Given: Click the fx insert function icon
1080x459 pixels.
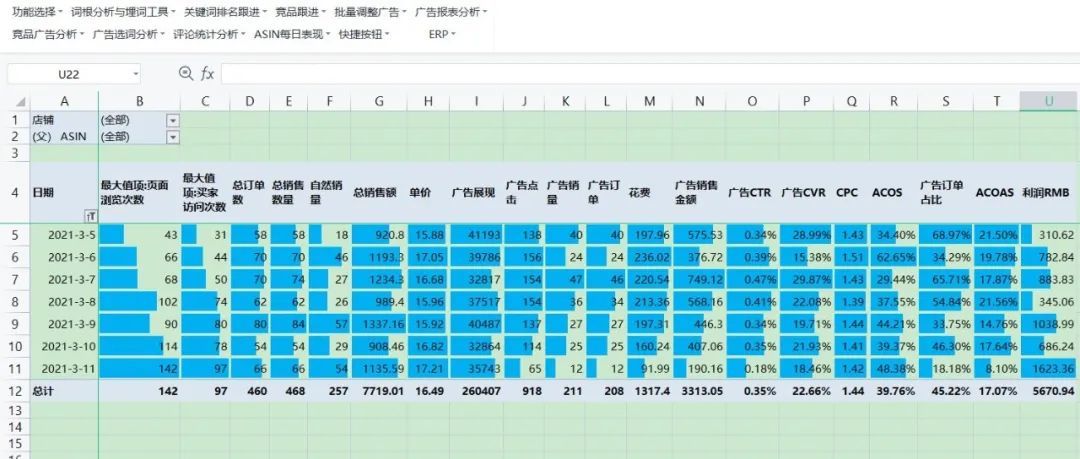Looking at the screenshot, I should pos(207,74).
